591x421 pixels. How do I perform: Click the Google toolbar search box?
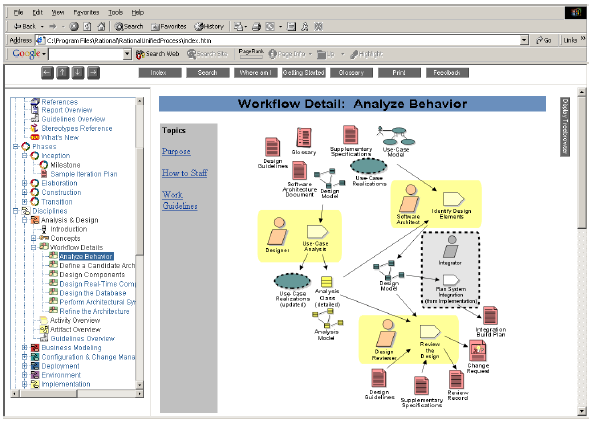point(86,55)
